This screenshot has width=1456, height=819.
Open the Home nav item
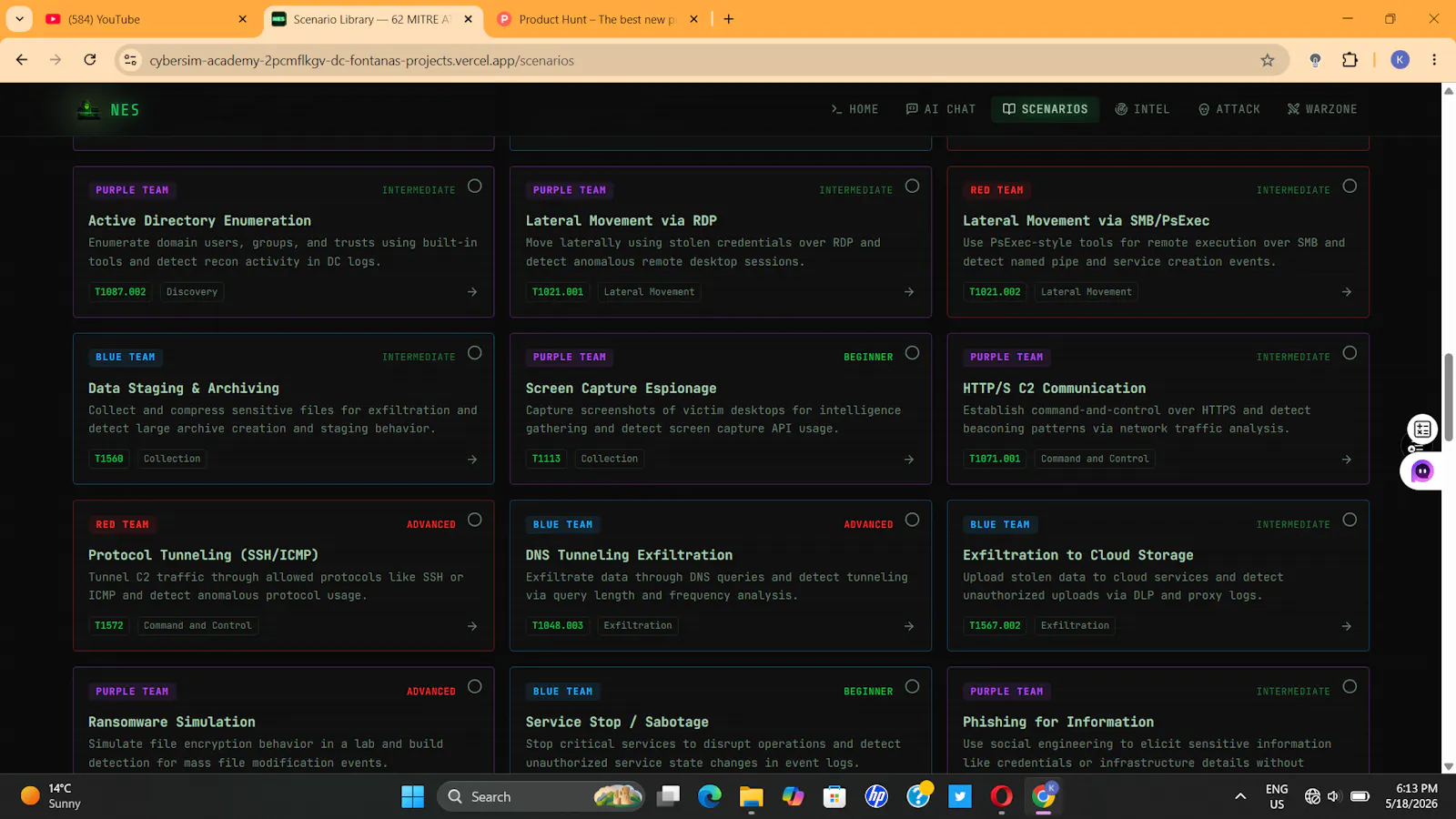[x=854, y=109]
